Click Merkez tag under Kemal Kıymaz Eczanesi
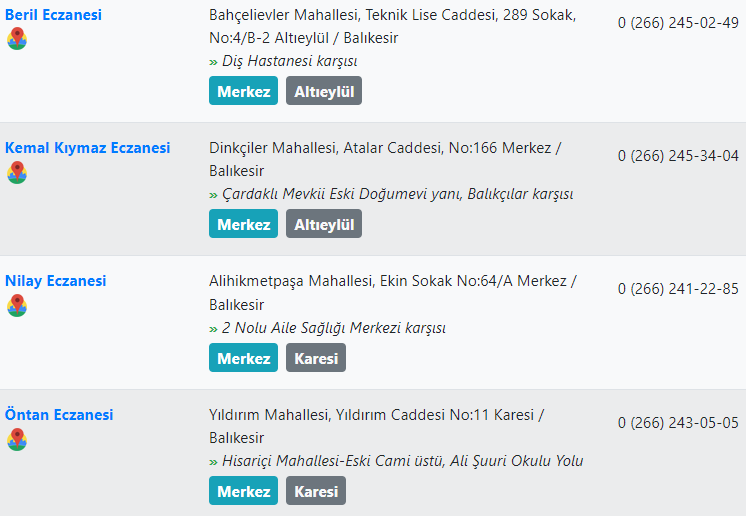The height and width of the screenshot is (516, 746). coord(244,224)
